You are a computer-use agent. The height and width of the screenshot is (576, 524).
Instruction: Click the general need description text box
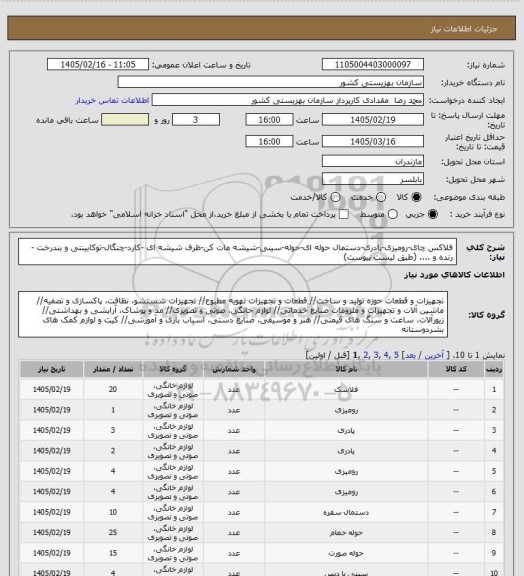click(x=237, y=252)
